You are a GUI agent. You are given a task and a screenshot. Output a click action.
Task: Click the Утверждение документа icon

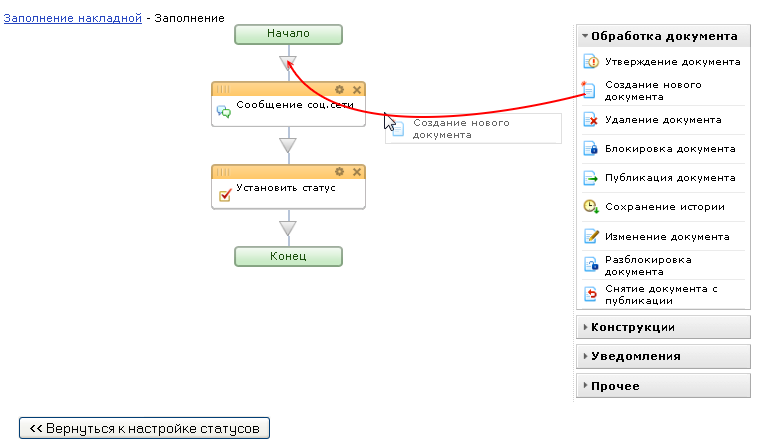click(x=590, y=62)
